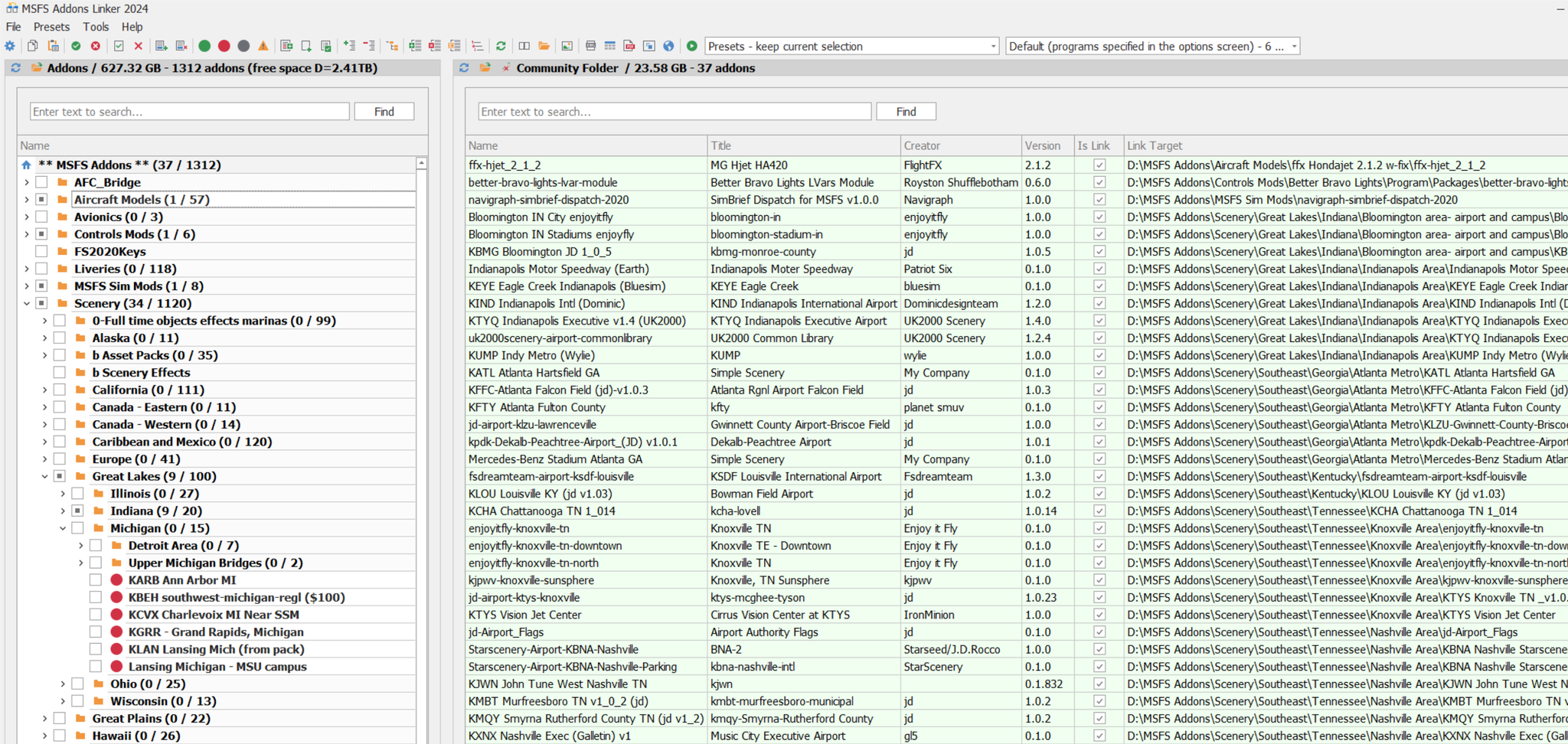Click the Community Folder search text field

coord(675,112)
